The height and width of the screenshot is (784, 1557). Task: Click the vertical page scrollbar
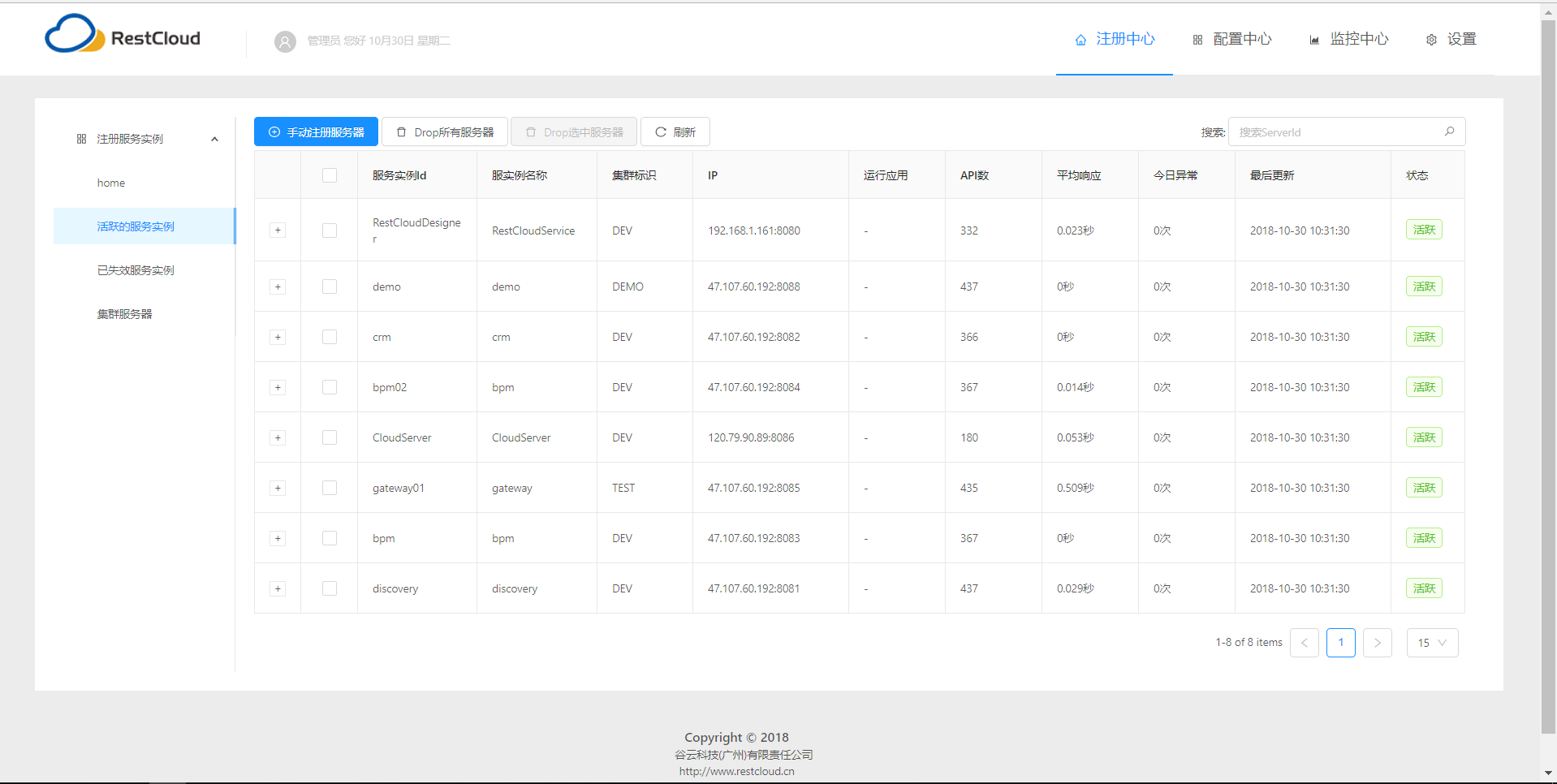1548,377
